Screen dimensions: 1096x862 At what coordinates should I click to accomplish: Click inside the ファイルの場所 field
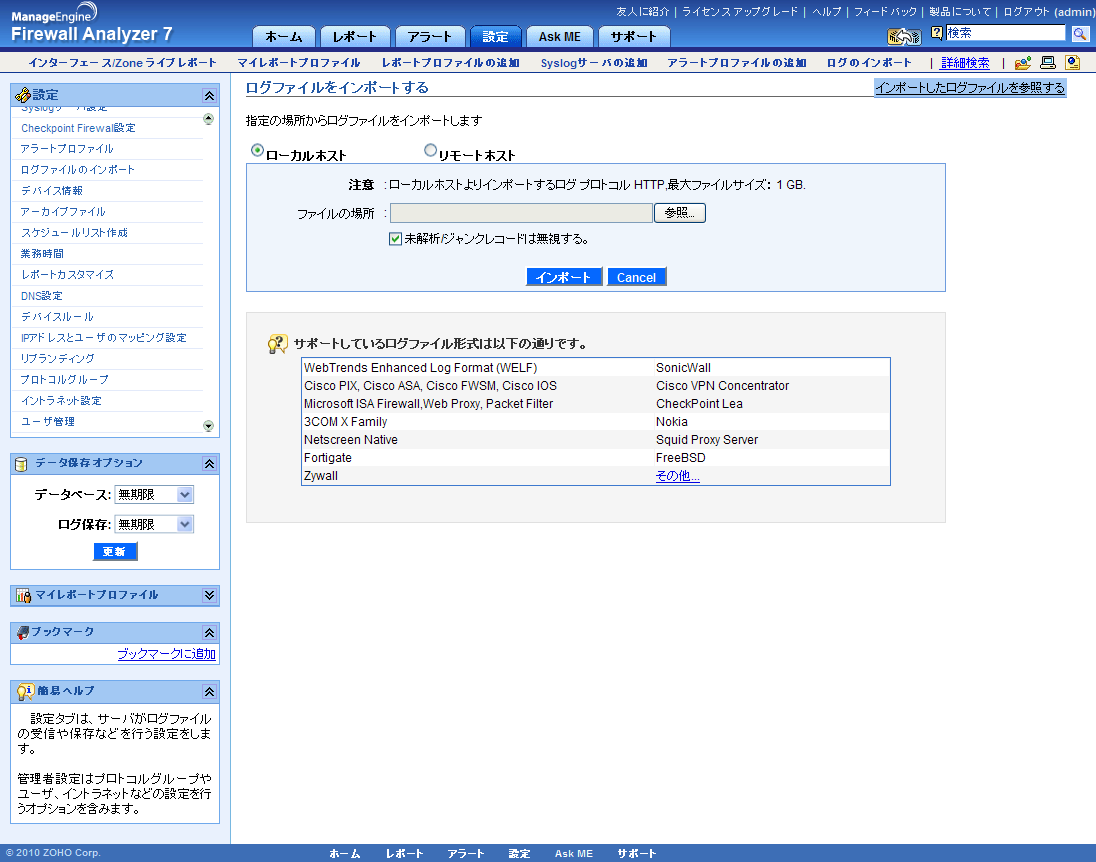click(x=521, y=213)
